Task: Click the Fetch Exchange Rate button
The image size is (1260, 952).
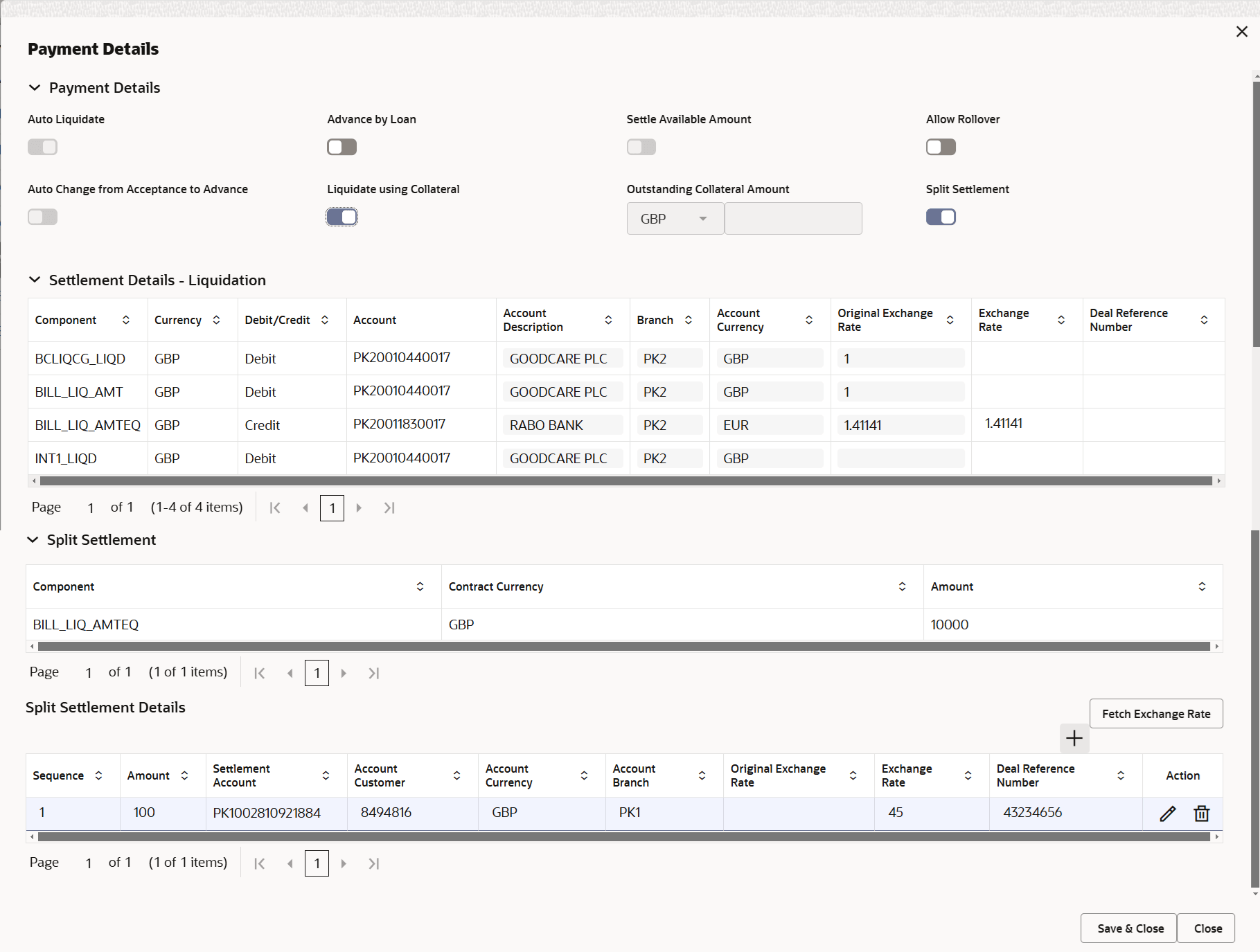Action: 1155,713
